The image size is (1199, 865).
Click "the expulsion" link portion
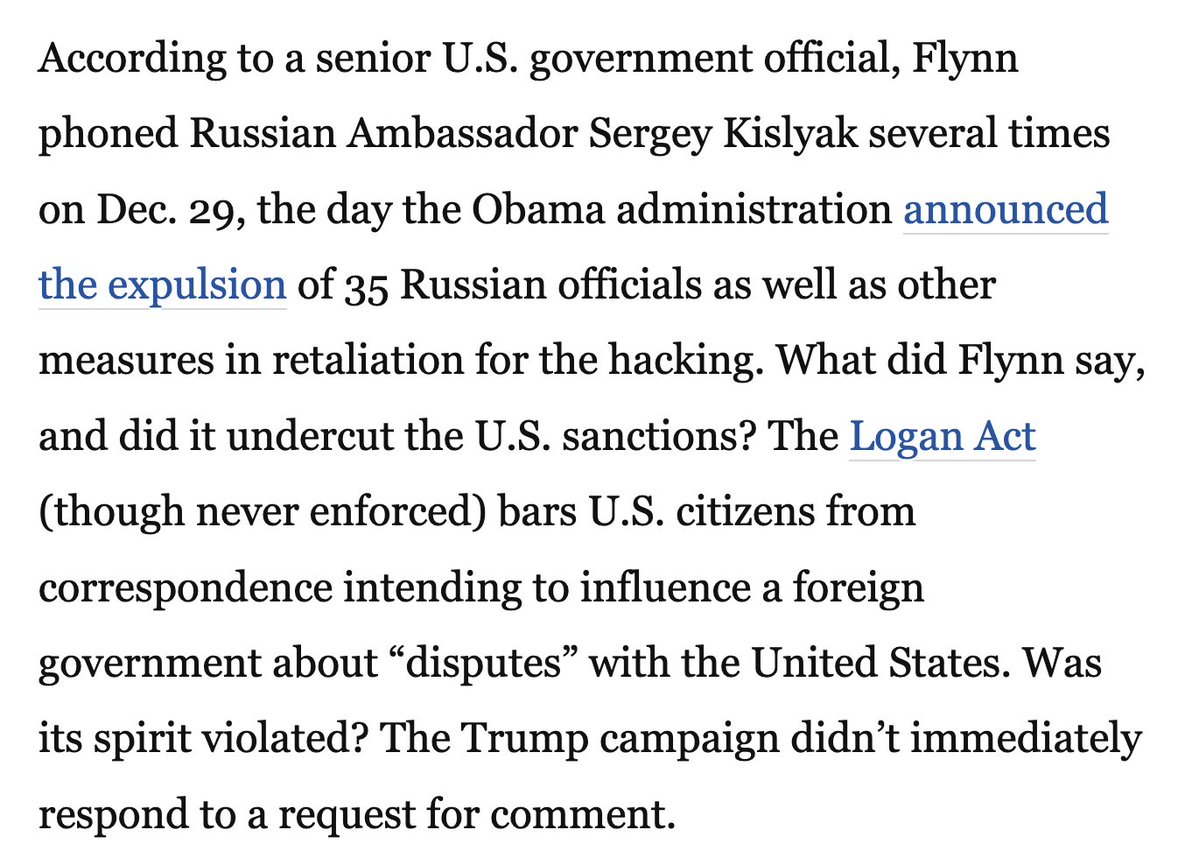pos(162,285)
